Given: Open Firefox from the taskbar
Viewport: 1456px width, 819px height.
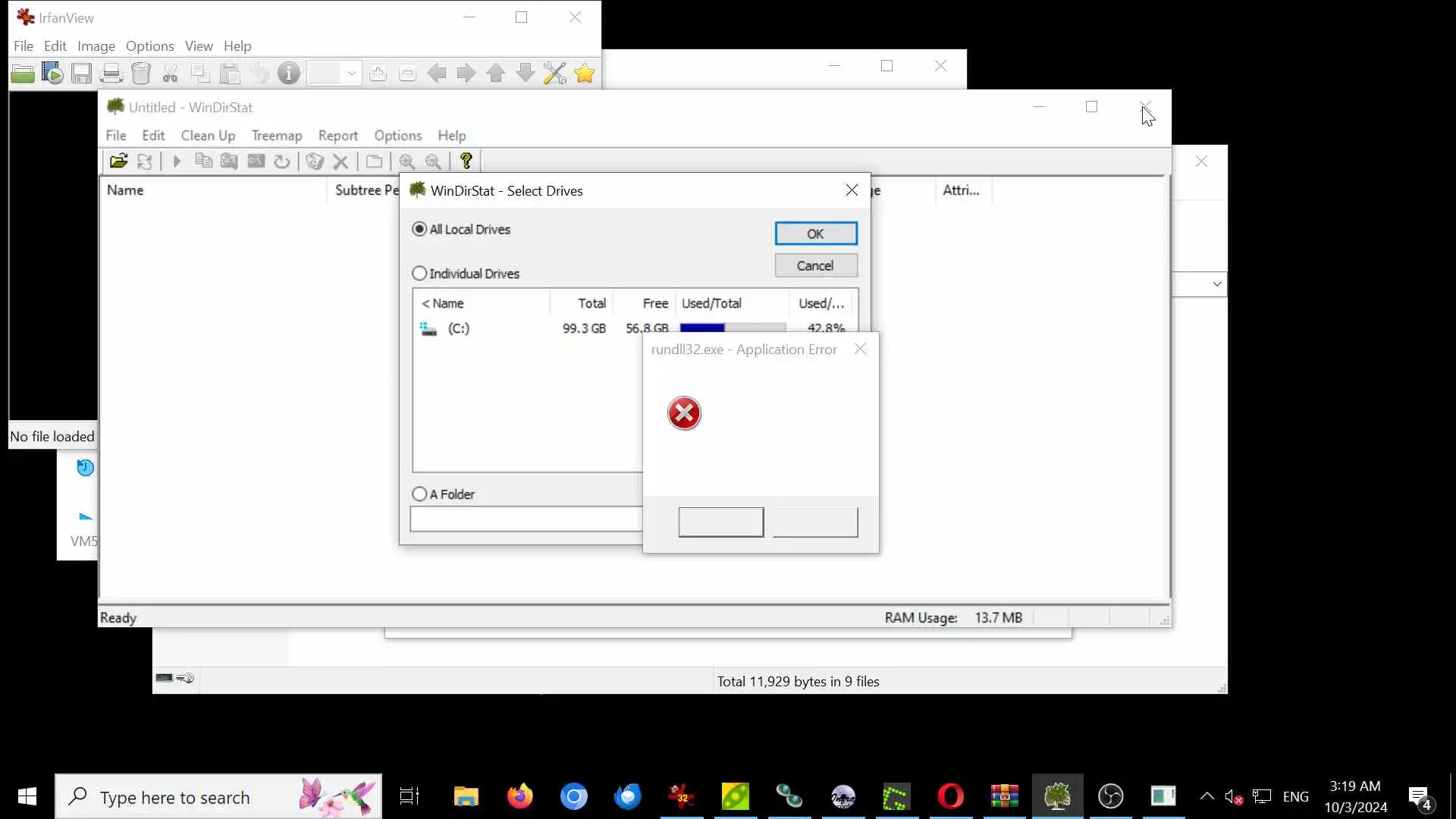Looking at the screenshot, I should [x=519, y=796].
